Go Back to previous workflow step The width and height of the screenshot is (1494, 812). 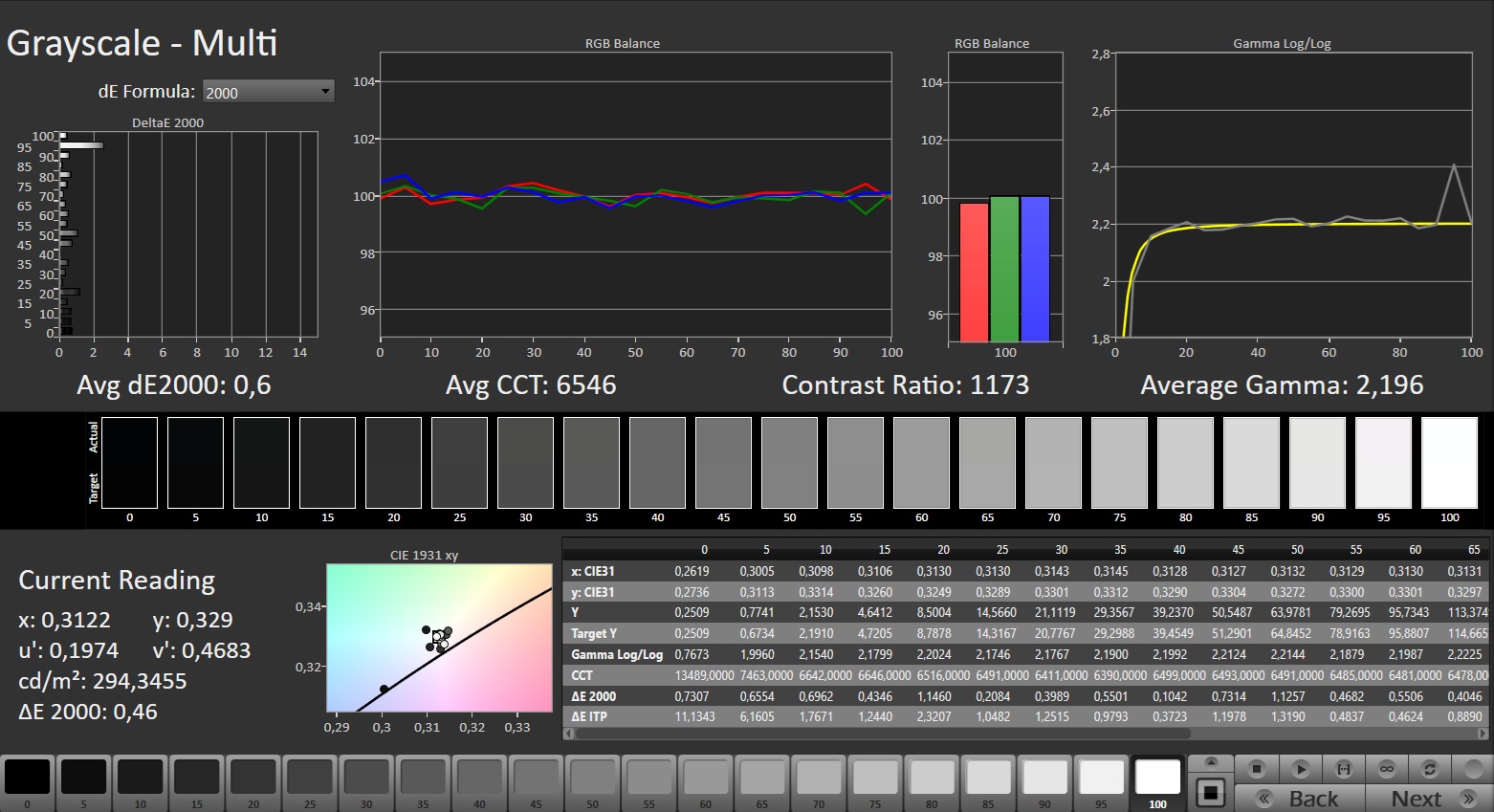tap(1300, 799)
